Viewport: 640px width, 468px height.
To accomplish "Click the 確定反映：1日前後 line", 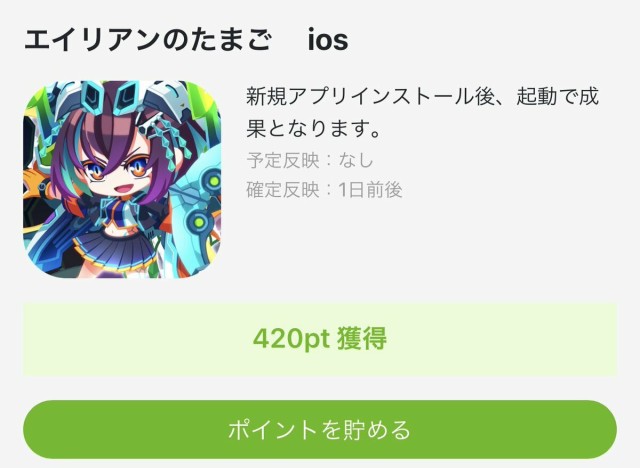I will pos(324,190).
